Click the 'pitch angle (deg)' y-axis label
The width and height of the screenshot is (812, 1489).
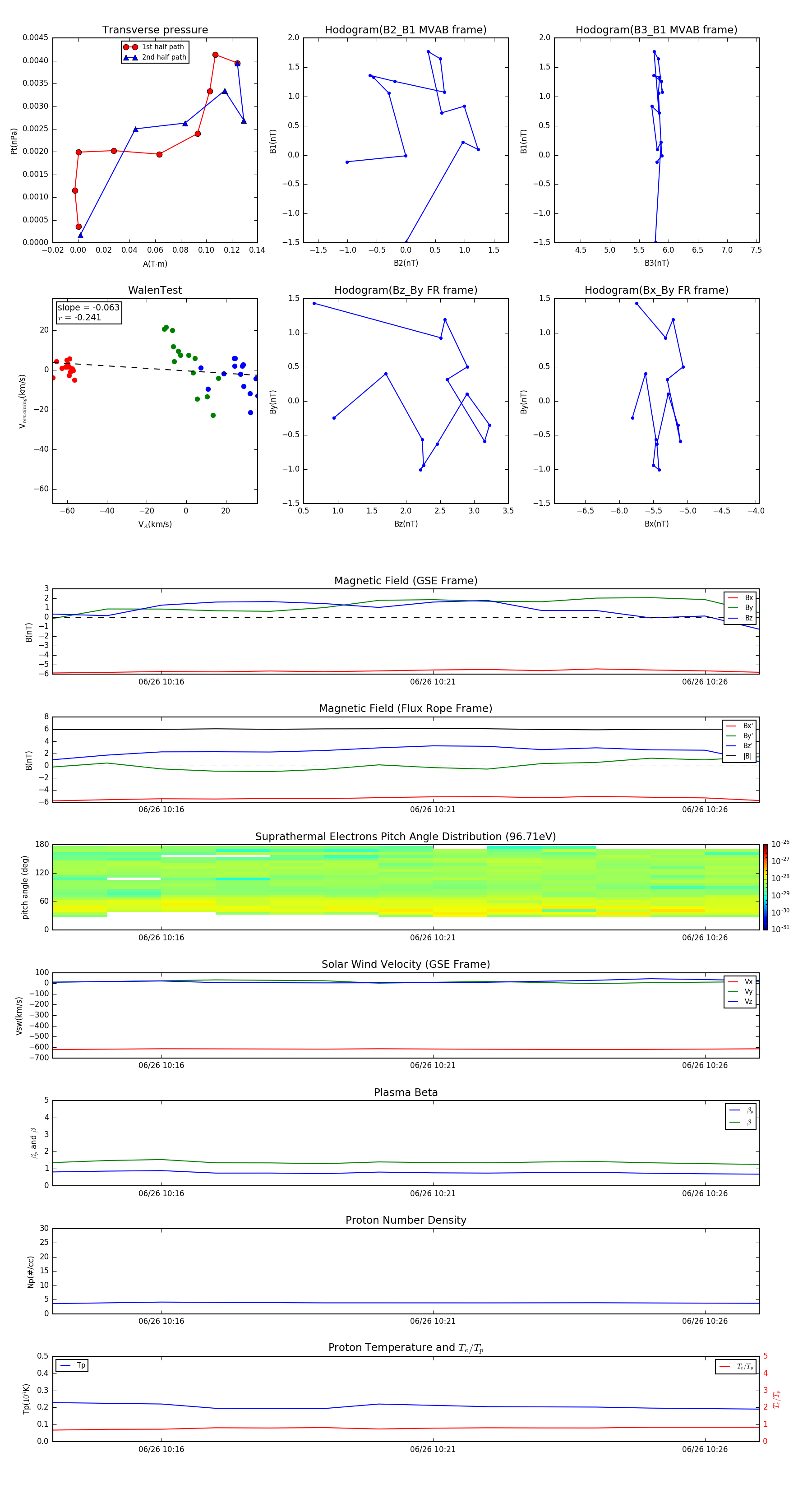(x=25, y=887)
